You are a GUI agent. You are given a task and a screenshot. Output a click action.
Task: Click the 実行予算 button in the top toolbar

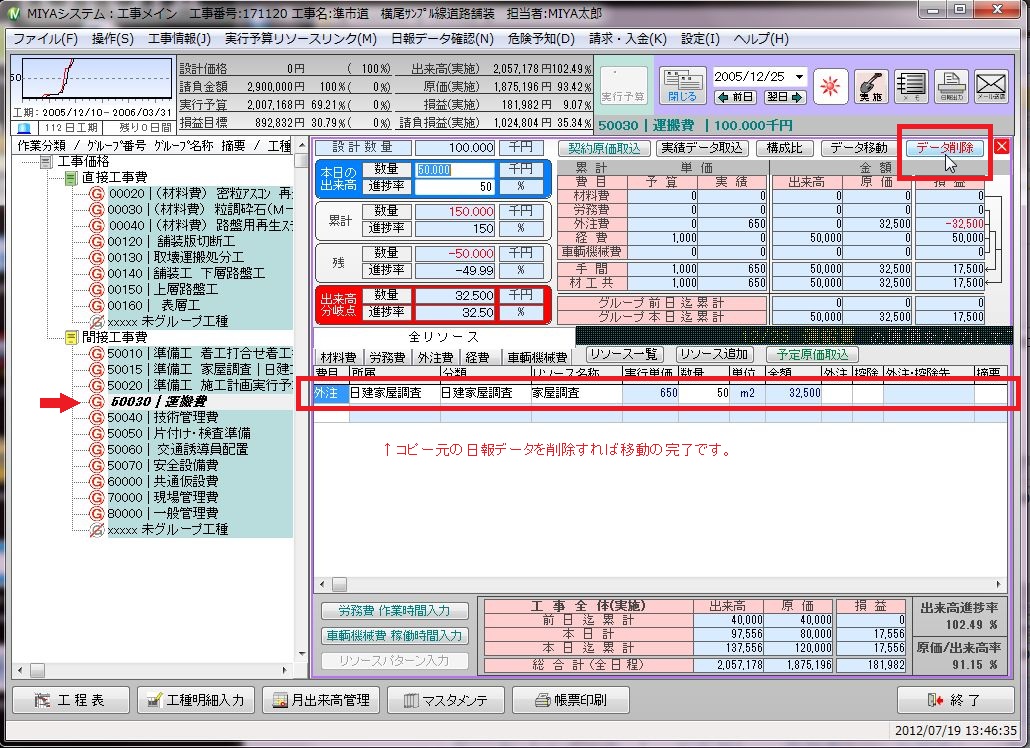[x=623, y=86]
